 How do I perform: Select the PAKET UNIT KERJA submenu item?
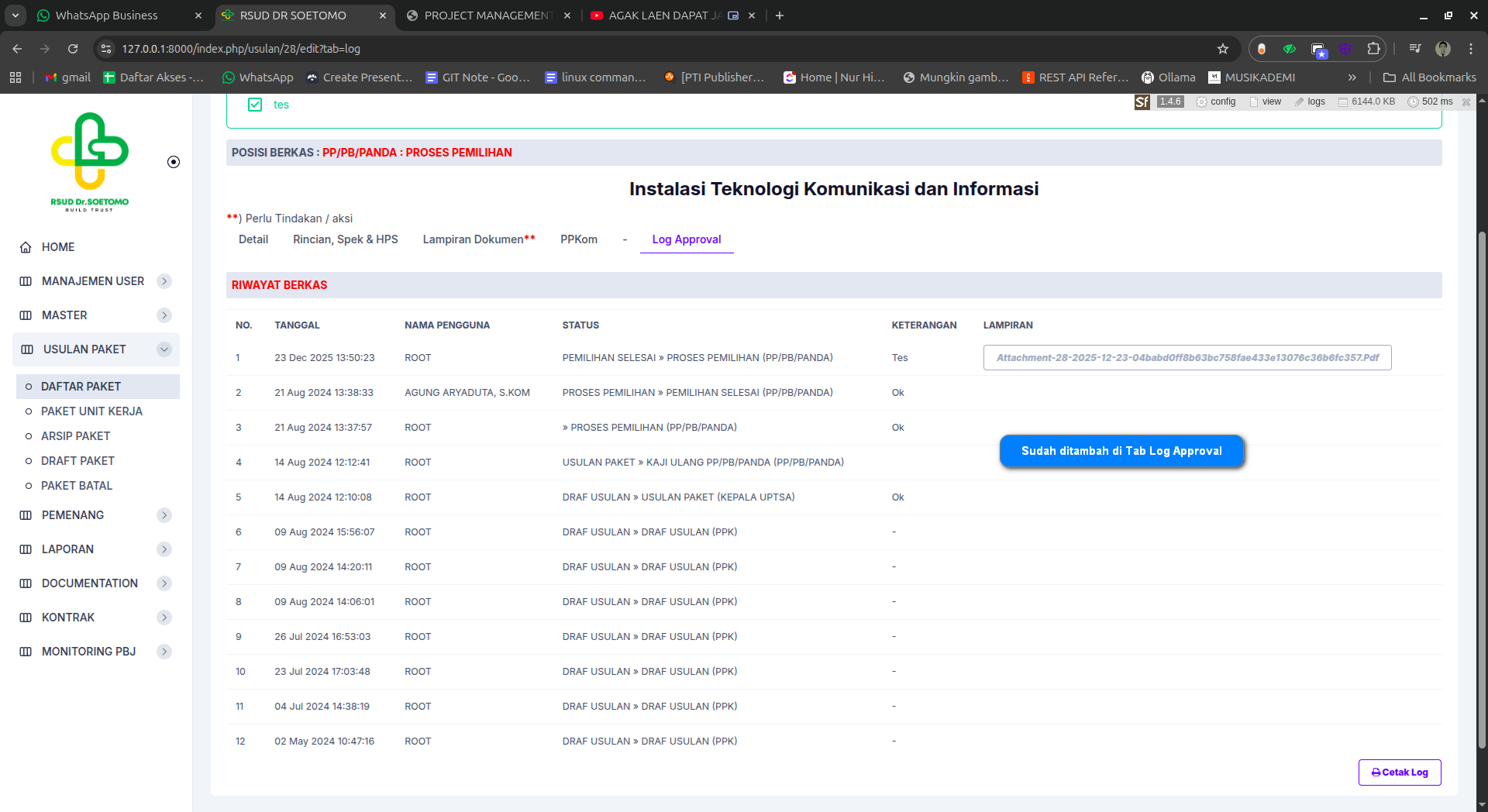coord(91,411)
